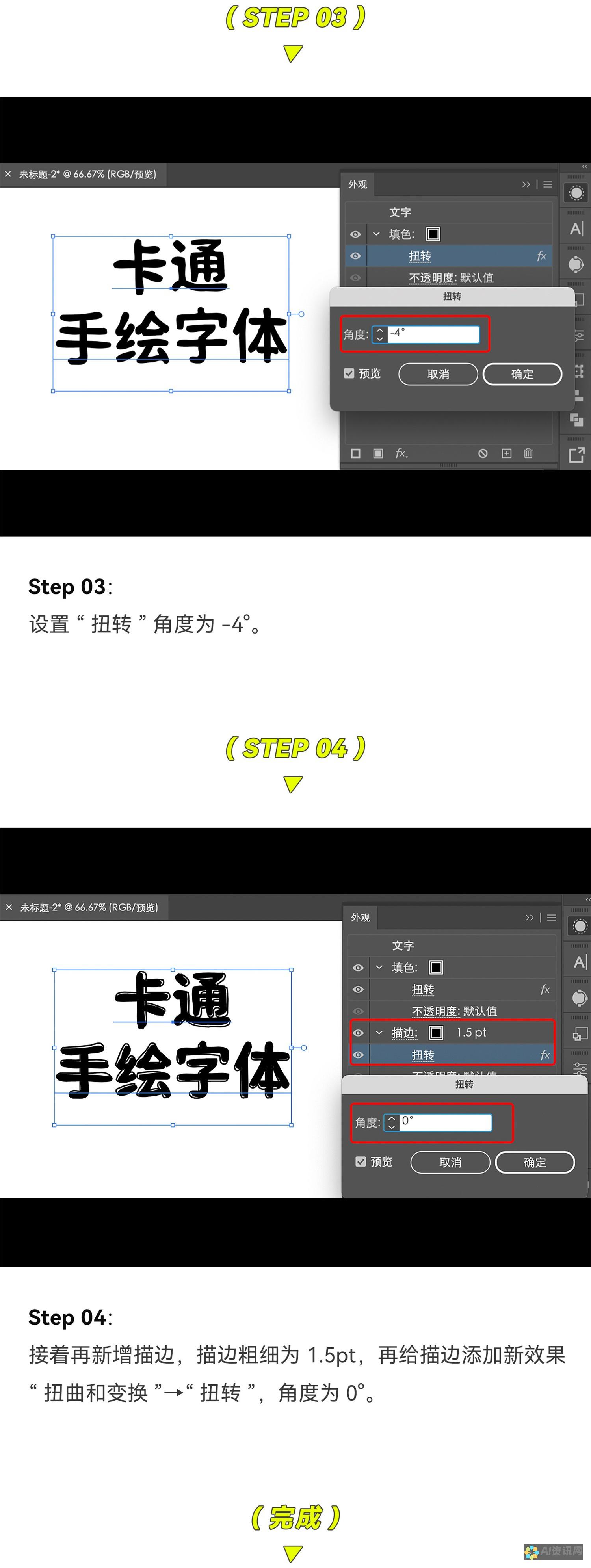Open 扭转 link under 填色, Step 04
Image resolution: width=591 pixels, height=1568 pixels.
click(x=423, y=990)
